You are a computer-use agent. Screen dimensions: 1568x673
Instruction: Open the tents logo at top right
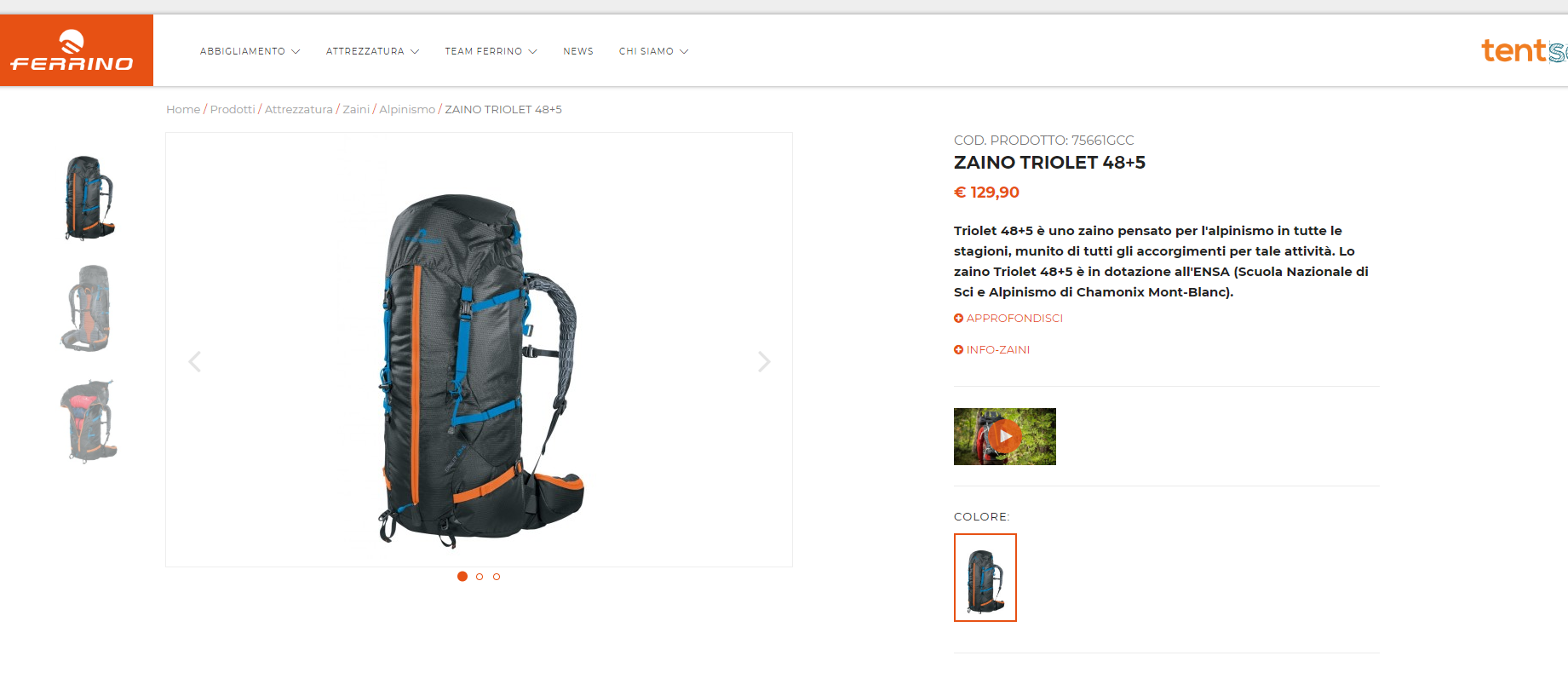[x=1524, y=50]
